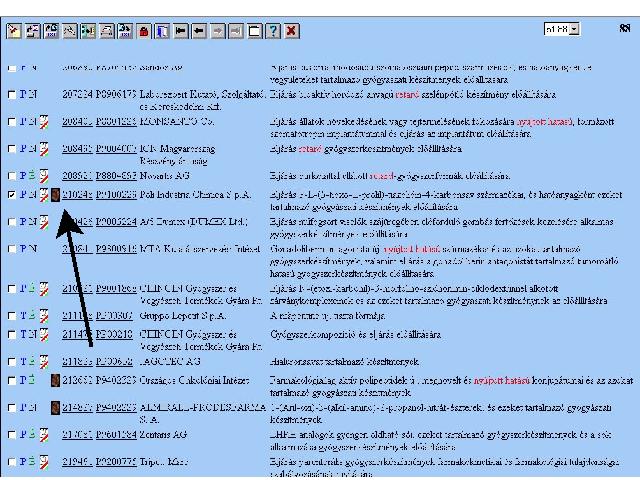Open registration number link in Poli Industria row

[x=77, y=195]
